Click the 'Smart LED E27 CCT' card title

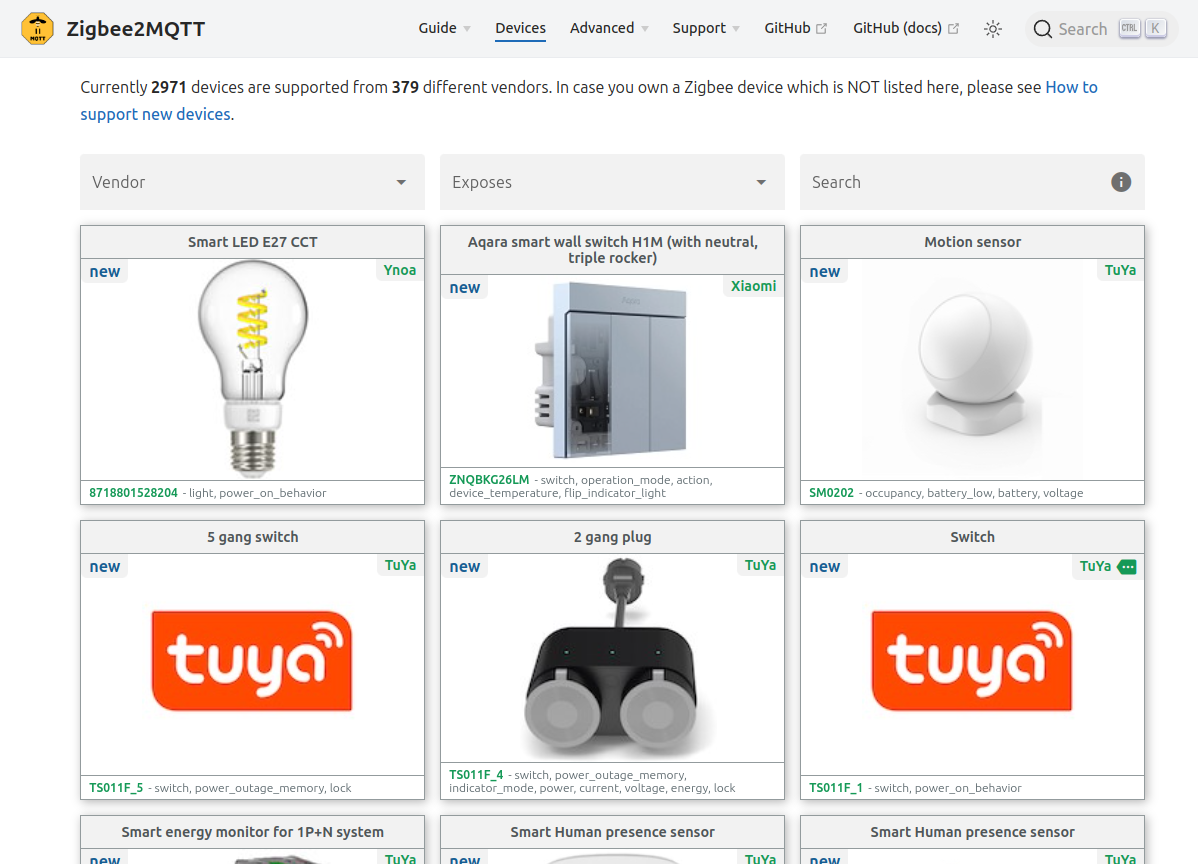pyautogui.click(x=253, y=242)
